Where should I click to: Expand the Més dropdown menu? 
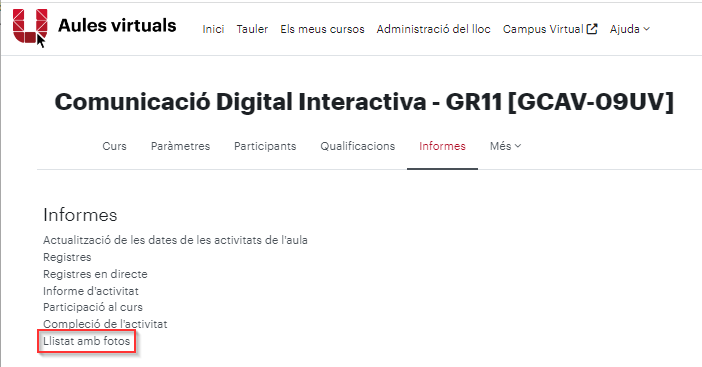505,146
